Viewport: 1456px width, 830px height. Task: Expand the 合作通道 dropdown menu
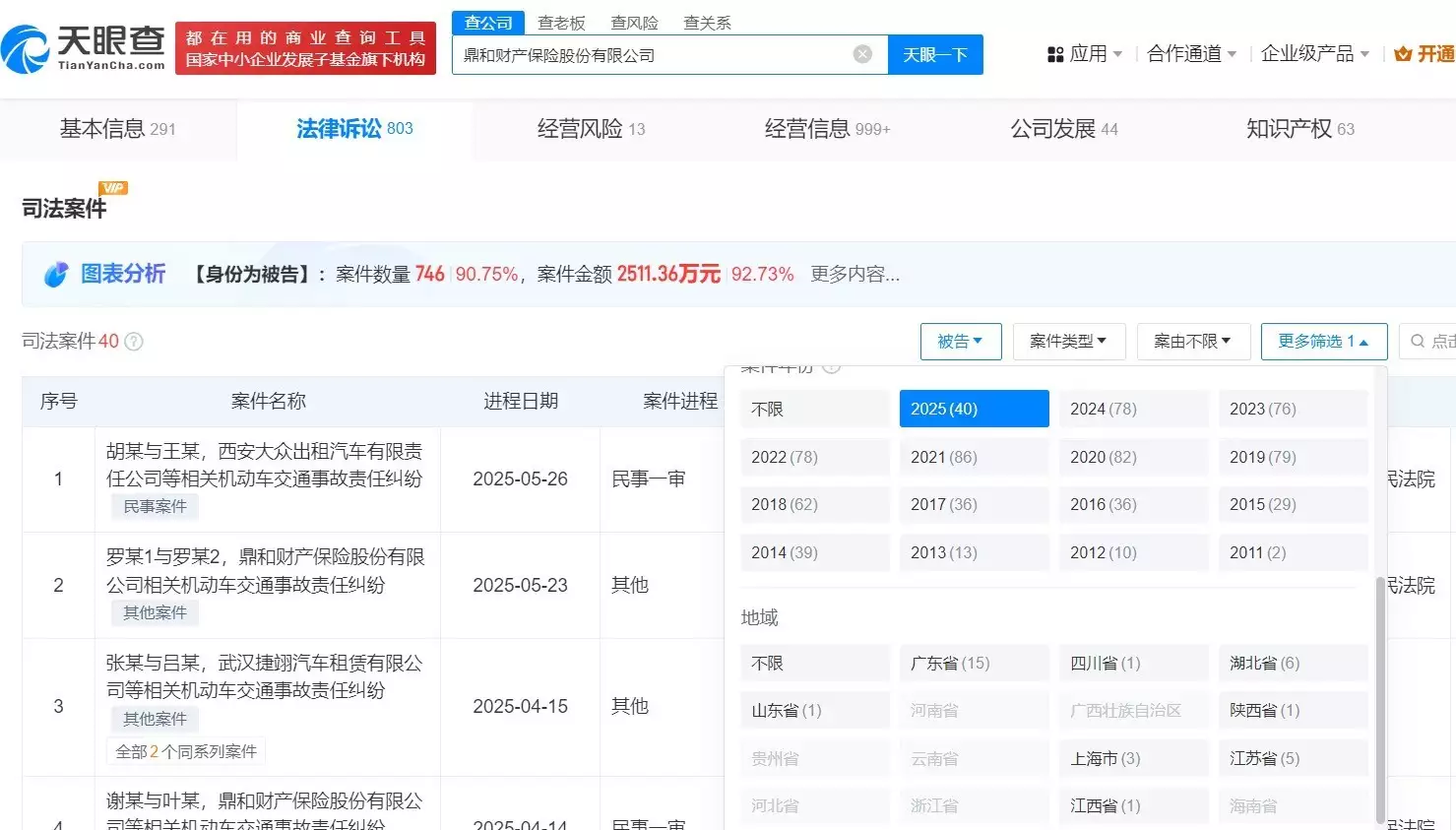pos(1191,54)
